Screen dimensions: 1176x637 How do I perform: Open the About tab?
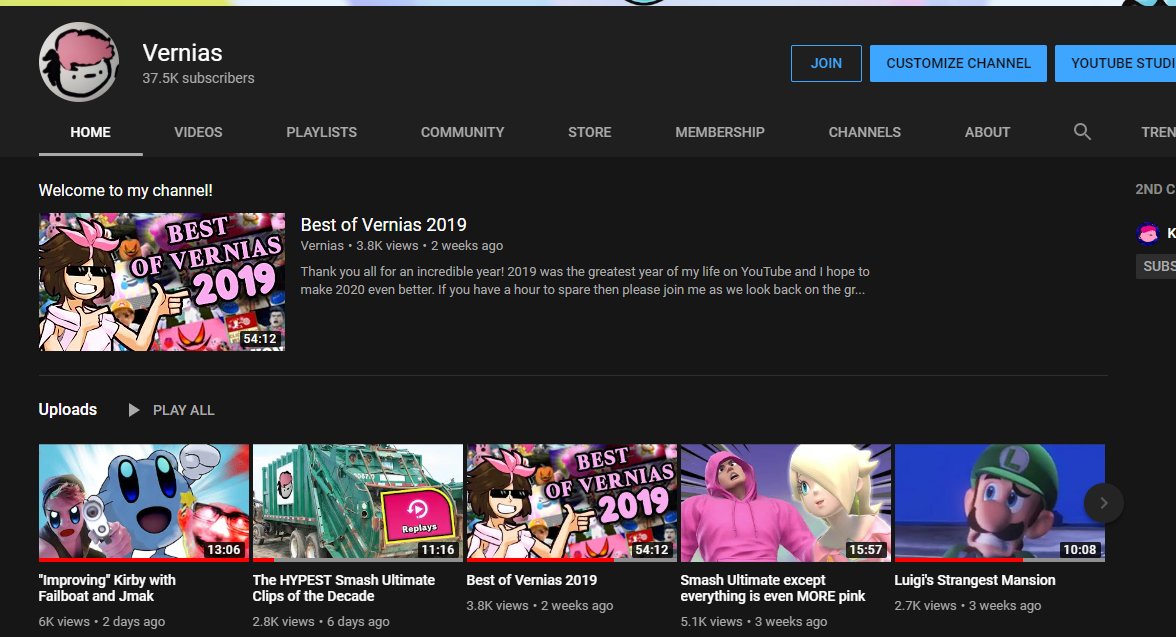coord(987,132)
